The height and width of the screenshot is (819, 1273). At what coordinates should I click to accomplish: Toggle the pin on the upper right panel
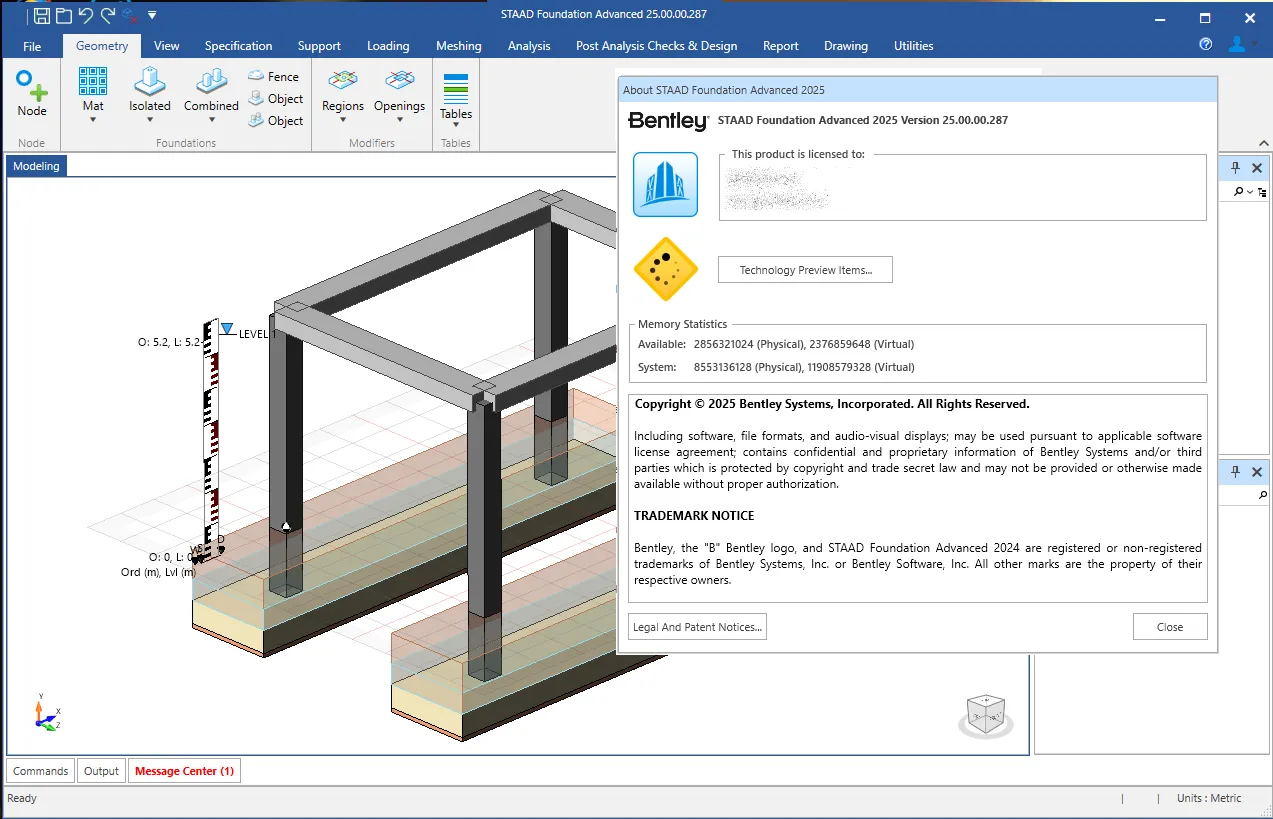click(1235, 168)
